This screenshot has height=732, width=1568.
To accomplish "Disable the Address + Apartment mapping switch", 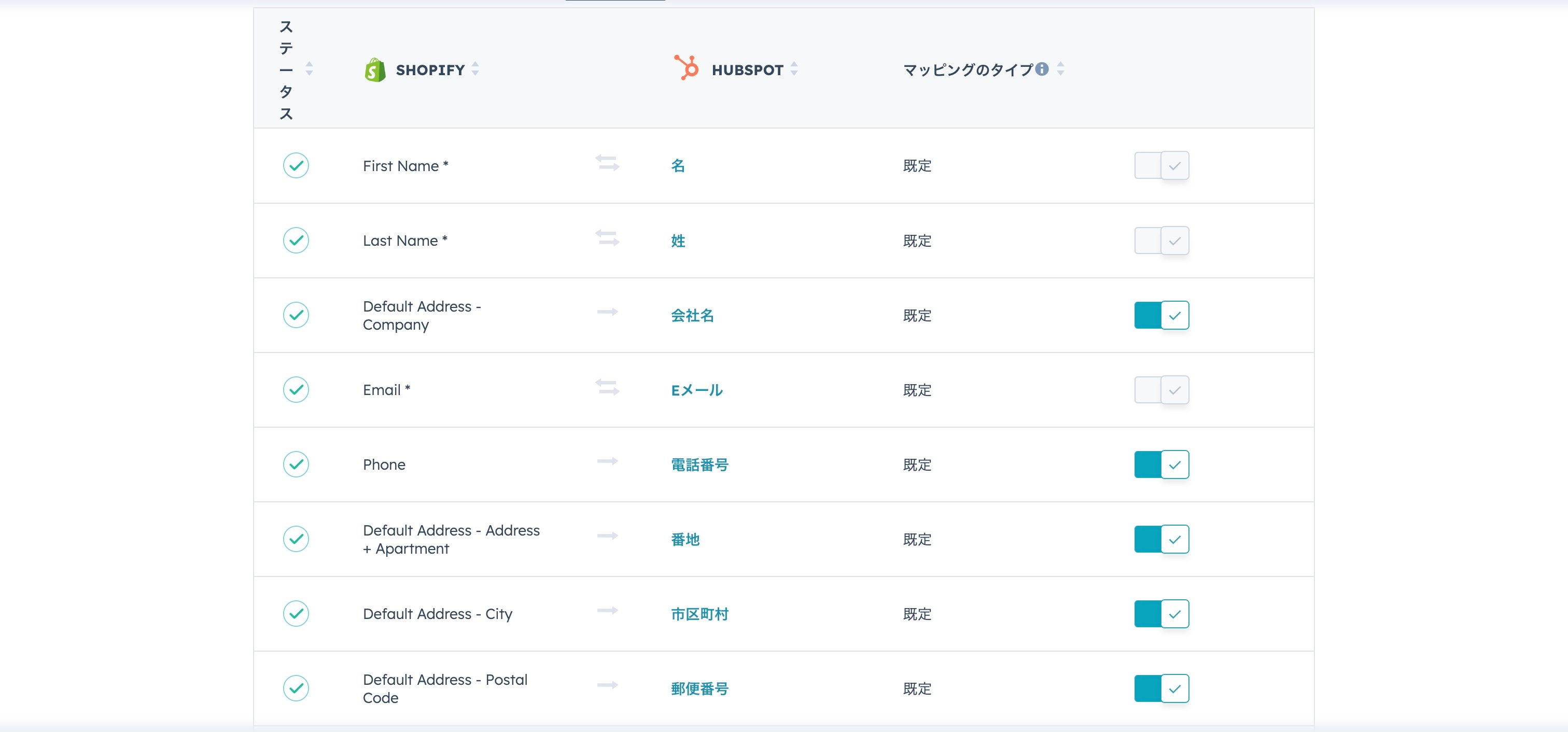I will pyautogui.click(x=1161, y=539).
